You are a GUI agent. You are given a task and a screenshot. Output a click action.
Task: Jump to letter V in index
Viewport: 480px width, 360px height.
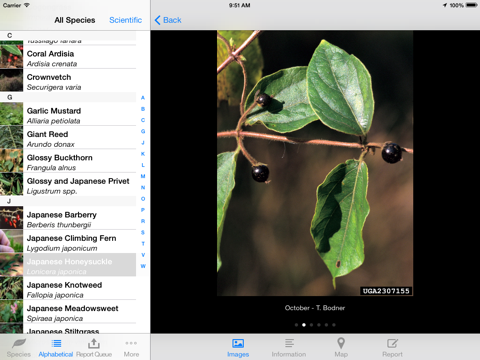click(x=143, y=255)
